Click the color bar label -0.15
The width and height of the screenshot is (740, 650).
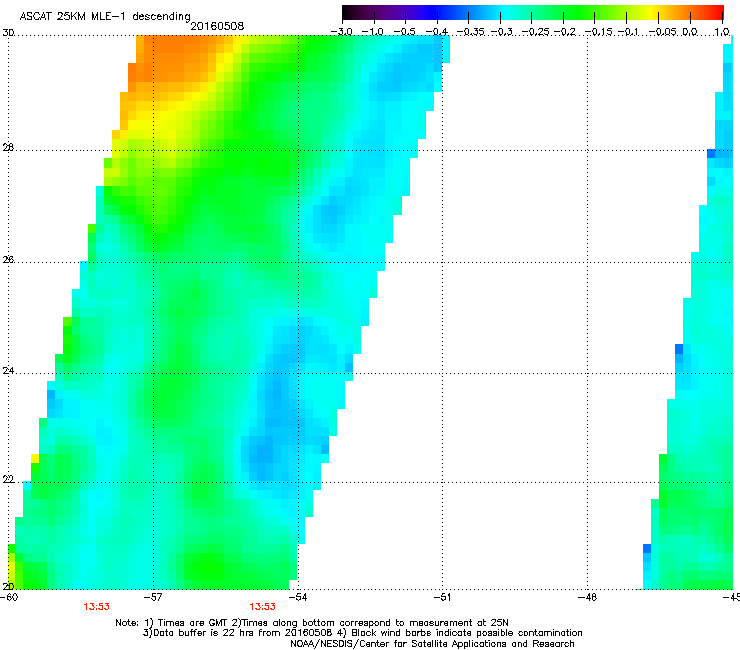click(x=599, y=32)
